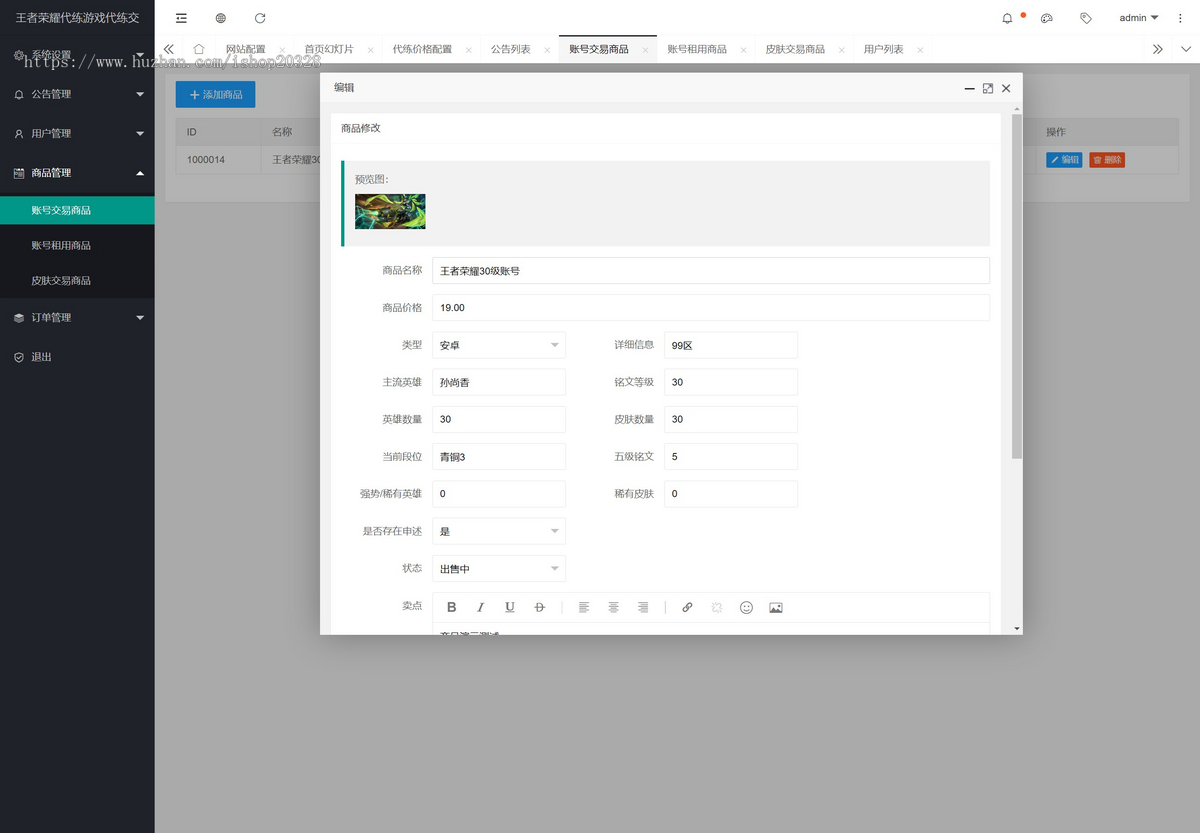Image resolution: width=1200 pixels, height=833 pixels.
Task: Toggle underline in the editor toolbar
Action: (x=510, y=607)
